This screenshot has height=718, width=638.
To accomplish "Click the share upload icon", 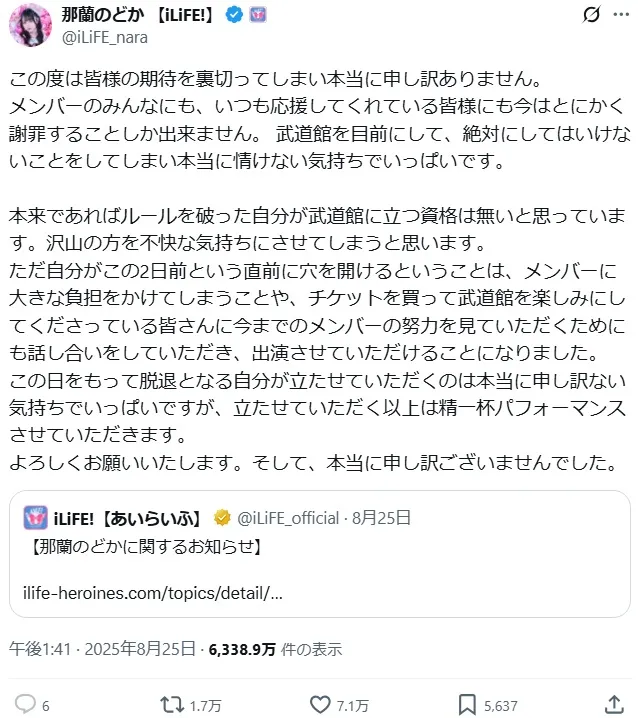I will (x=613, y=704).
